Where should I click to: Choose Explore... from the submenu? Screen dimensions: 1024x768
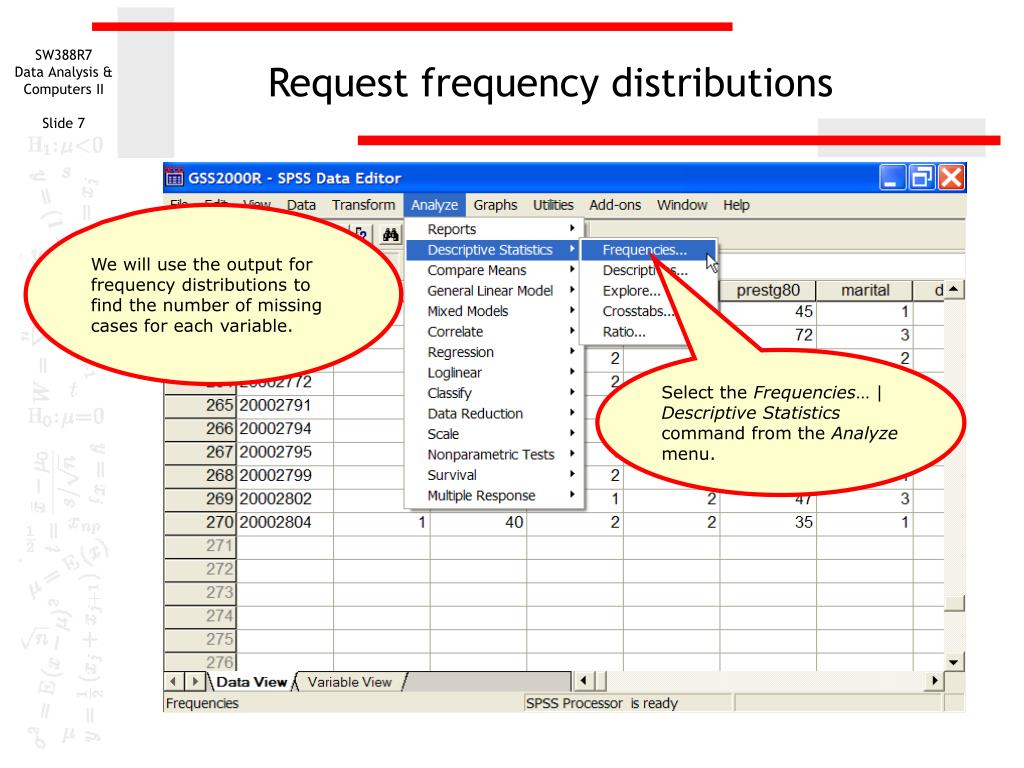coord(631,291)
